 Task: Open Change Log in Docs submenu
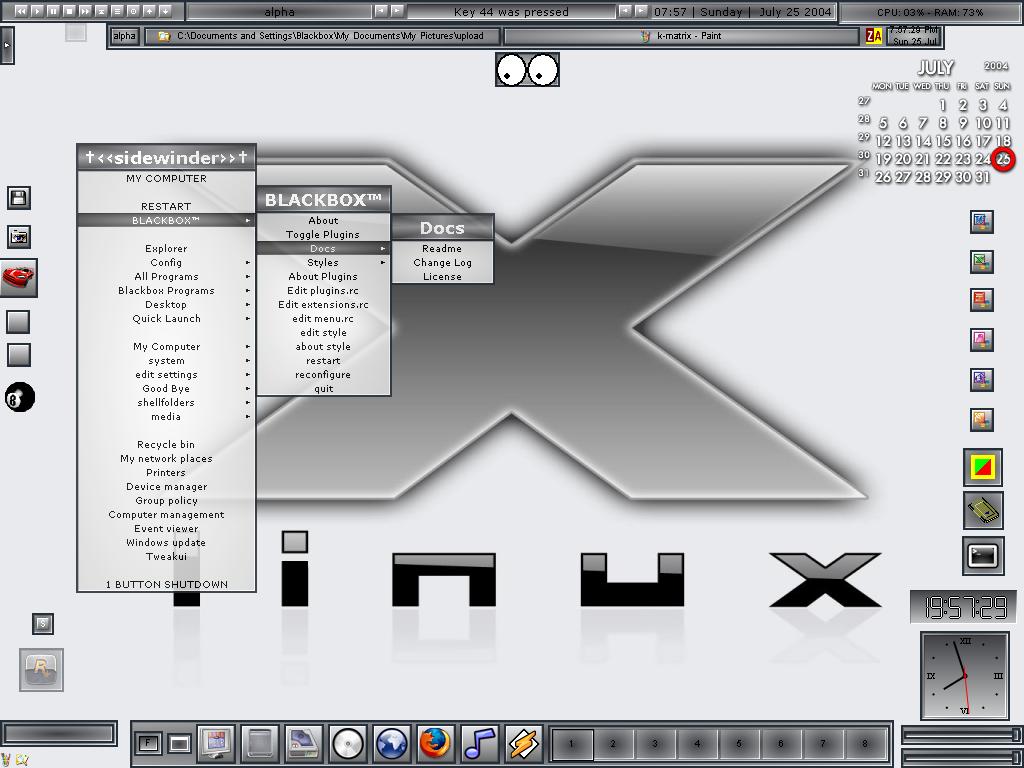[x=442, y=263]
